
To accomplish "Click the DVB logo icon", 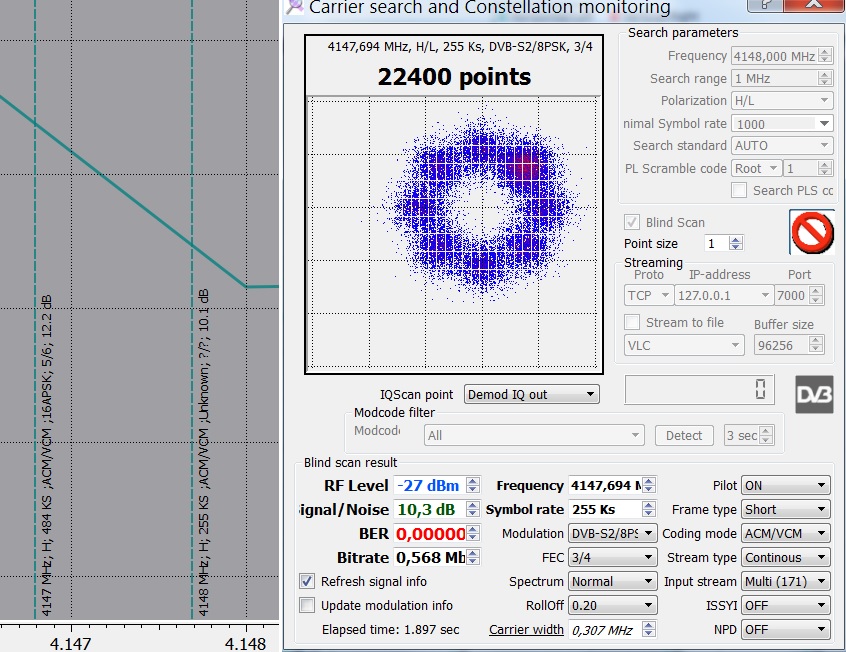I will [x=814, y=395].
